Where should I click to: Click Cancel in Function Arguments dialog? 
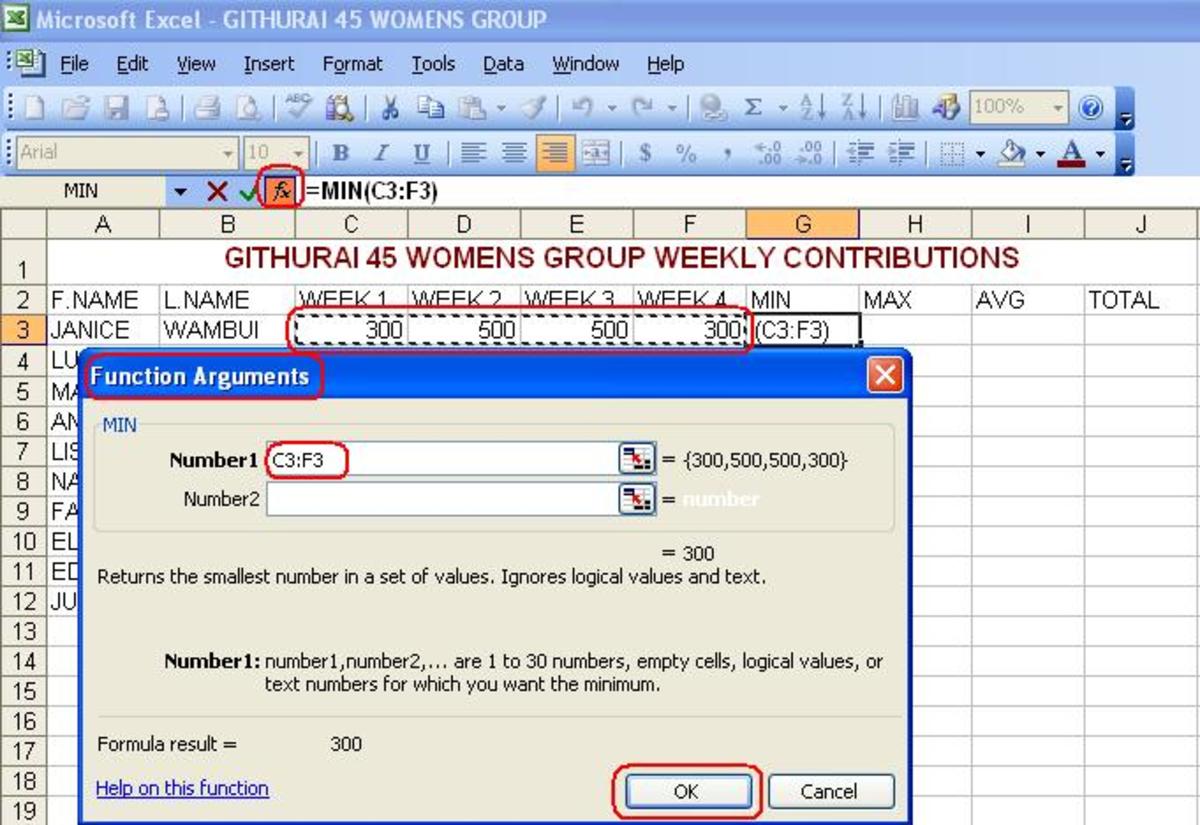[x=829, y=791]
